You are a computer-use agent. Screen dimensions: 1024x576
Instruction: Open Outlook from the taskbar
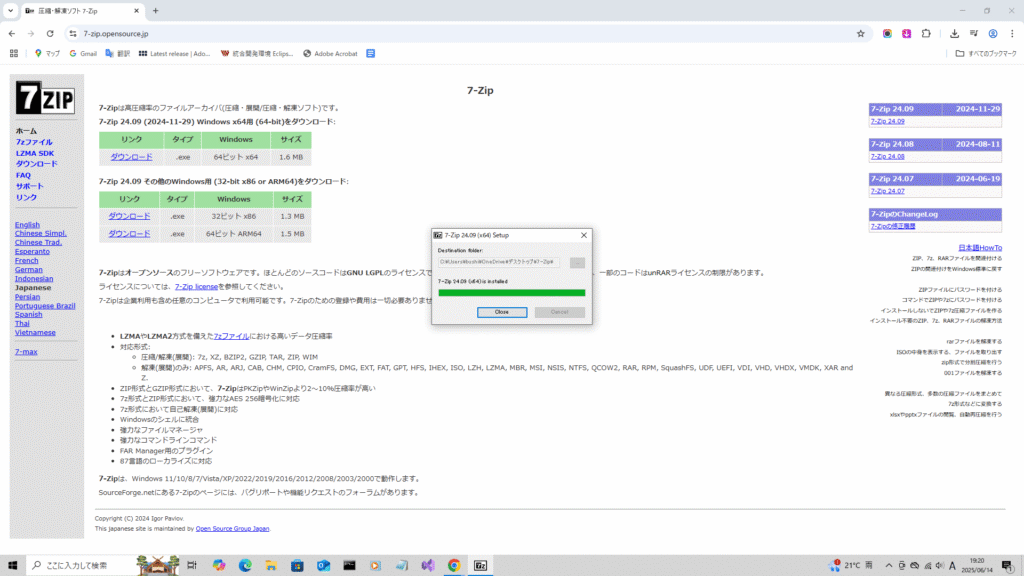tap(323, 566)
